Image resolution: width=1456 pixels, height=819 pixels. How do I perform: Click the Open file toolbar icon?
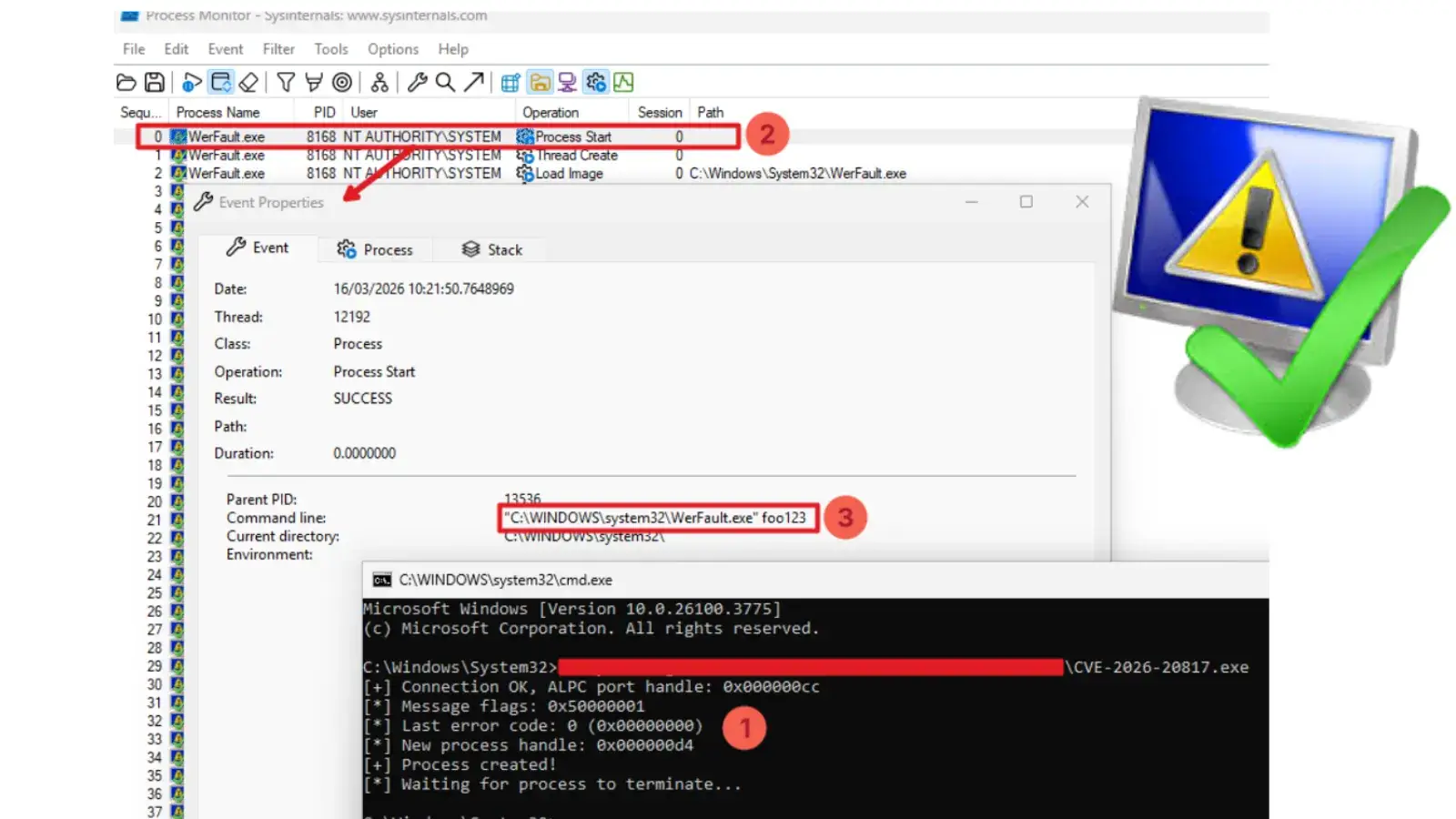126,83
